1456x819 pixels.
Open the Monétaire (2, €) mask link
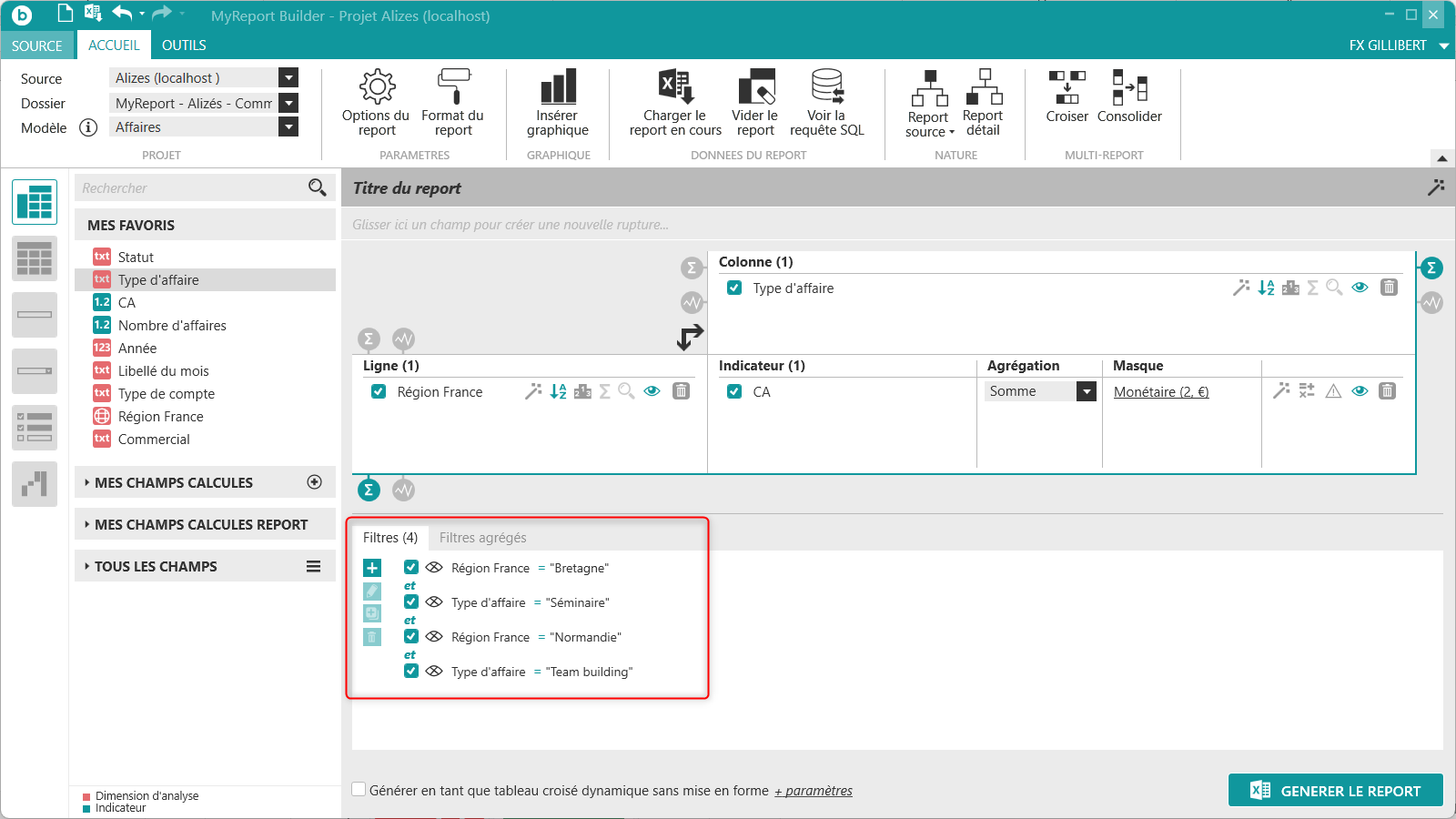pyautogui.click(x=1161, y=392)
